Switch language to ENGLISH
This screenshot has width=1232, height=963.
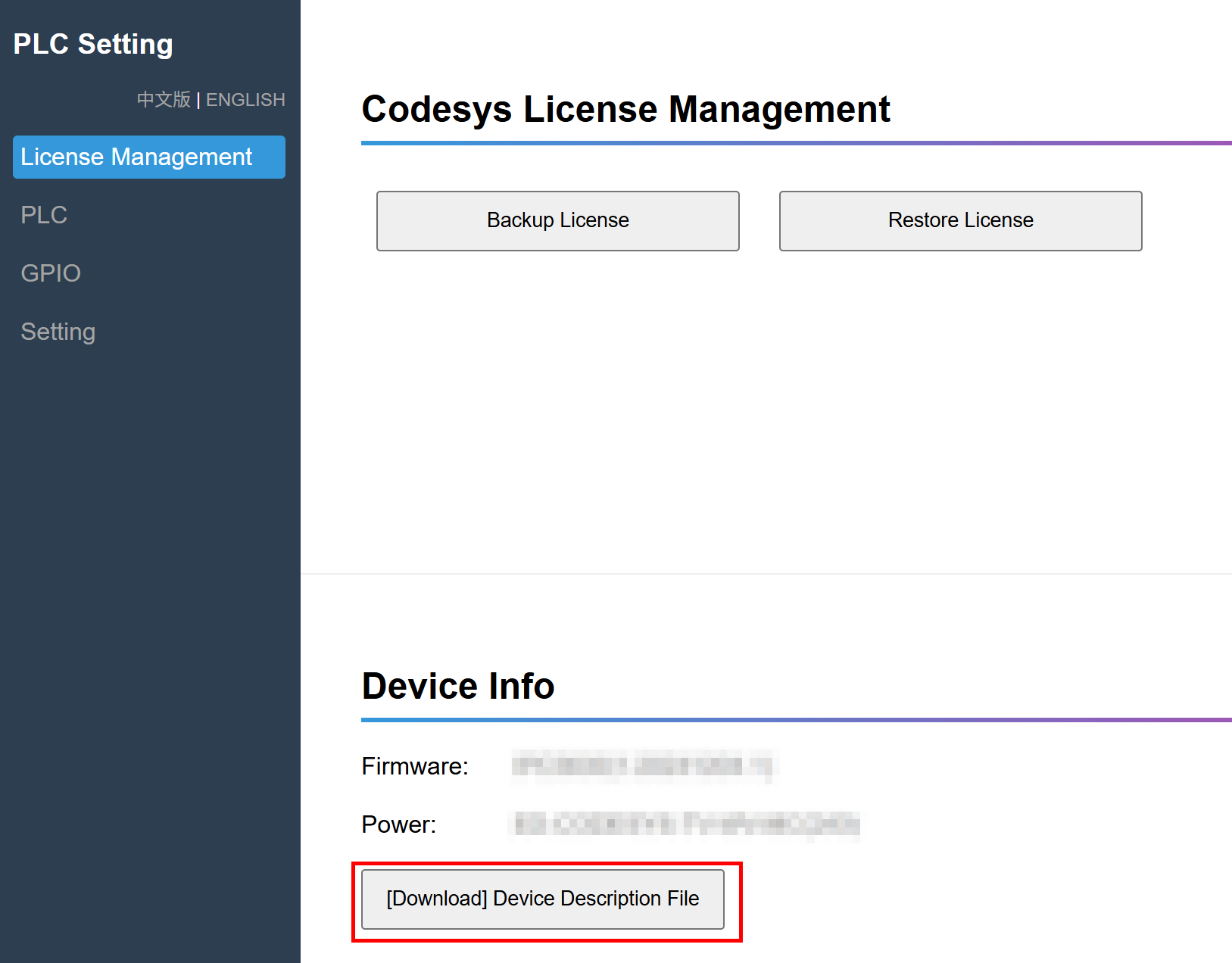tap(245, 100)
